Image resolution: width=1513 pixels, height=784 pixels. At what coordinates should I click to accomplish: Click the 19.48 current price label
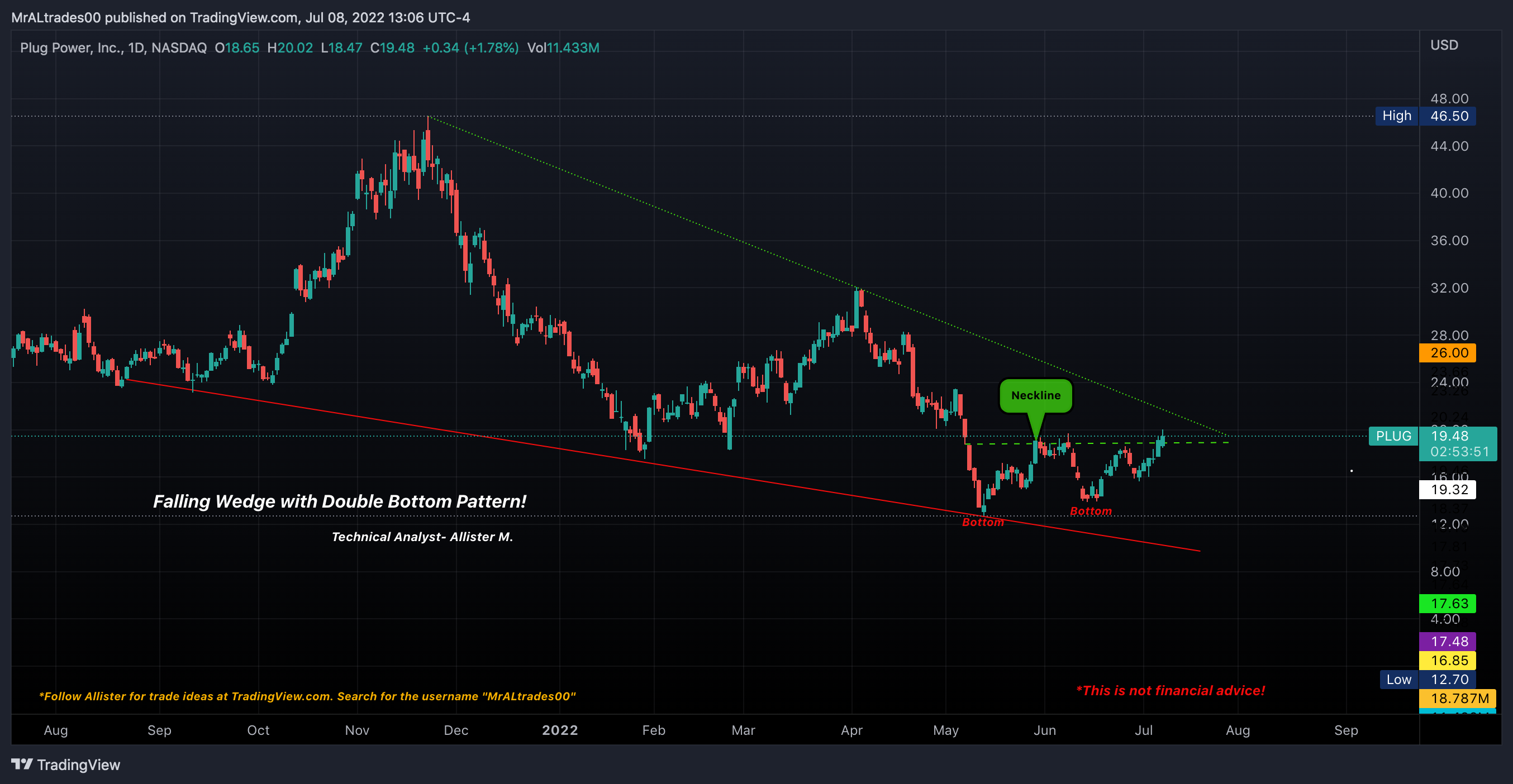(1449, 436)
